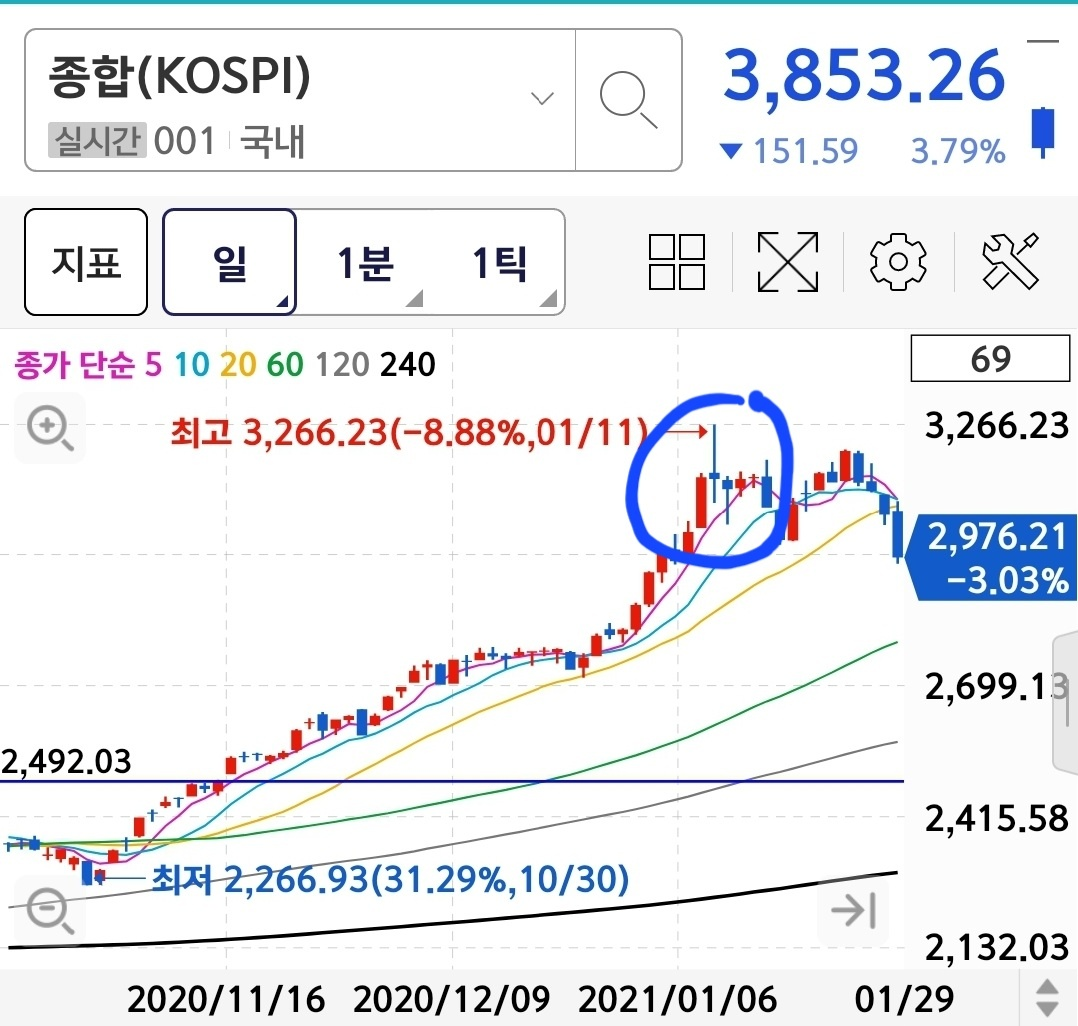Tap the 01/29 date axis label
This screenshot has width=1078, height=1026.
pos(904,999)
